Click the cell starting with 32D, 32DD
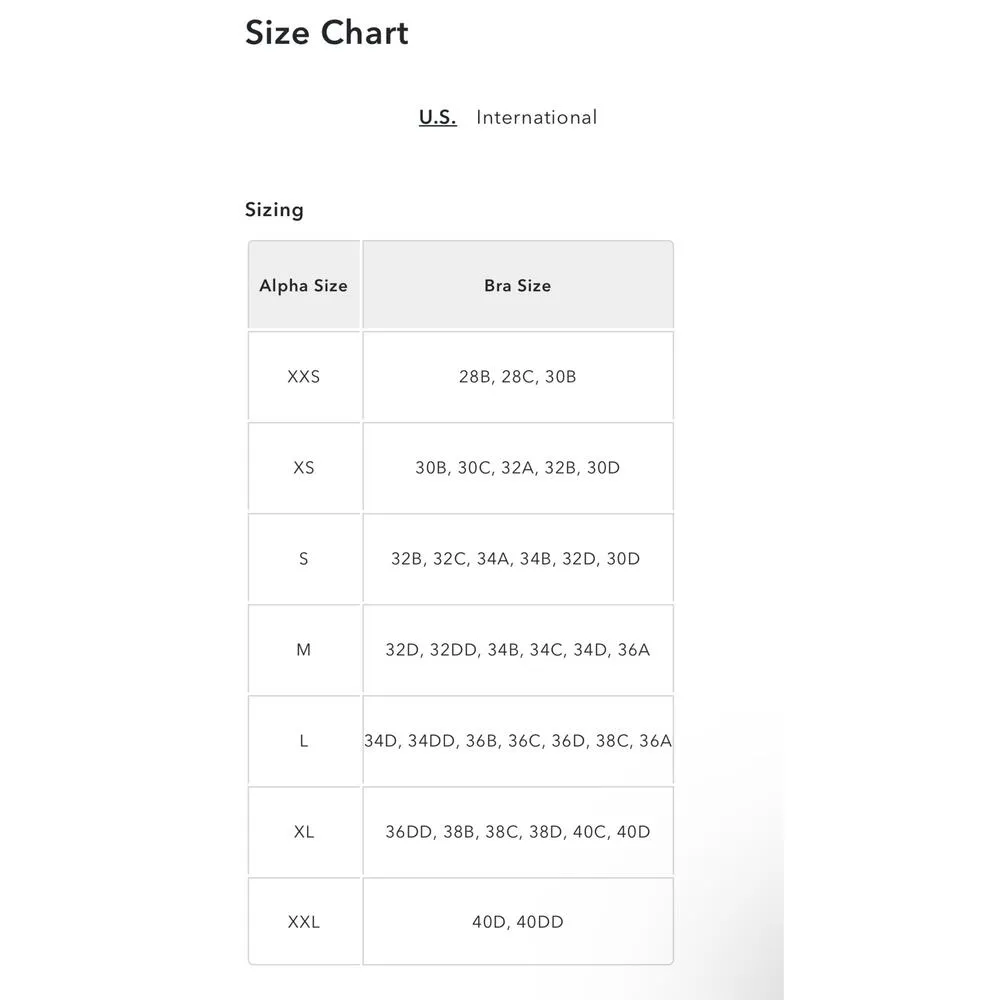This screenshot has width=1000, height=1000. 517,650
